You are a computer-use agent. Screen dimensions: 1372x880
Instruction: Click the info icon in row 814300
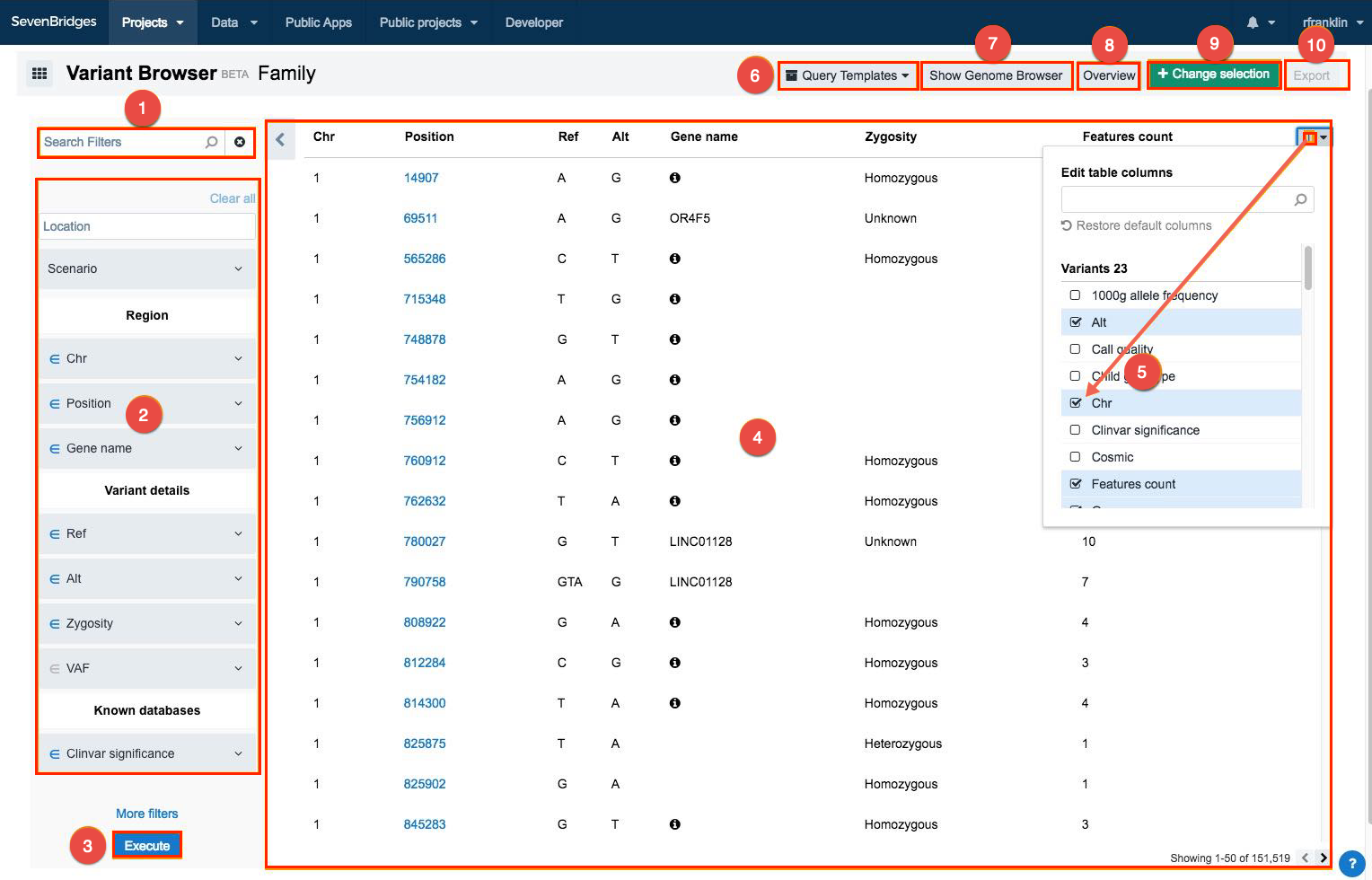(675, 703)
